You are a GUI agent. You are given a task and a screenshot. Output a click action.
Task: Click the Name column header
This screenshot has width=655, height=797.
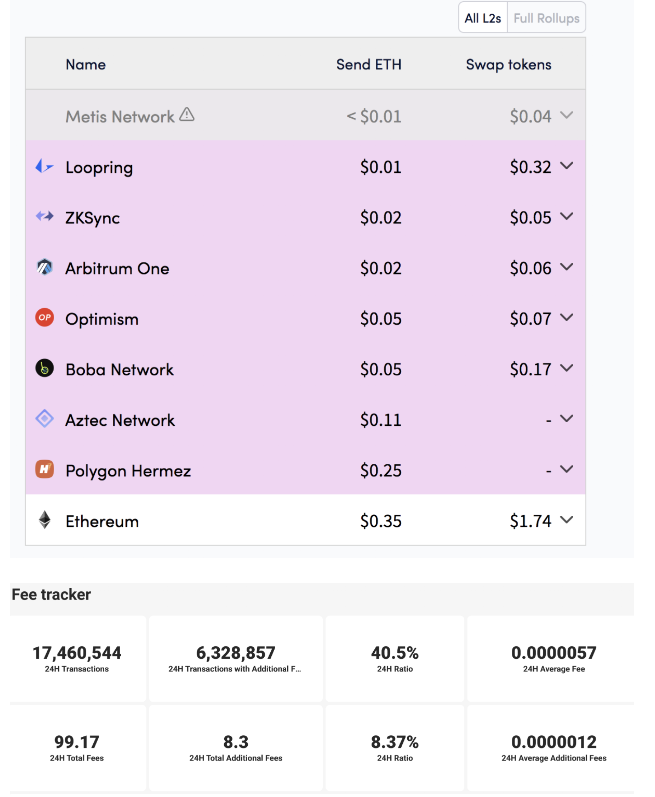[x=85, y=65]
